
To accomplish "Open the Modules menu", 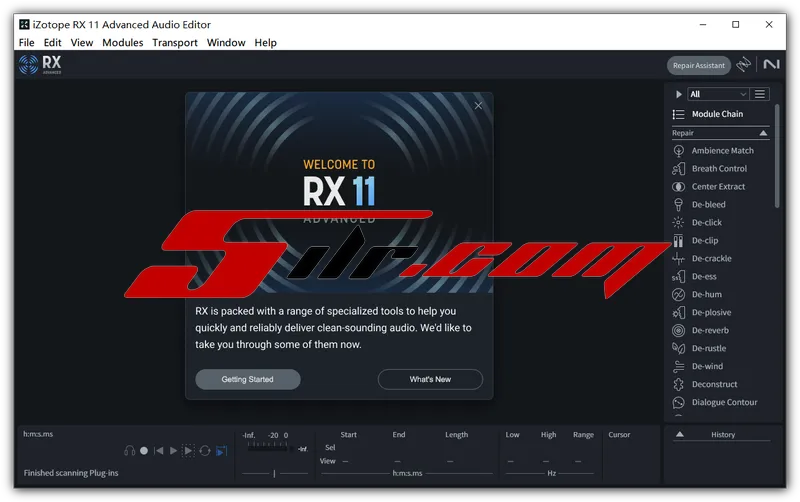I will (x=122, y=43).
